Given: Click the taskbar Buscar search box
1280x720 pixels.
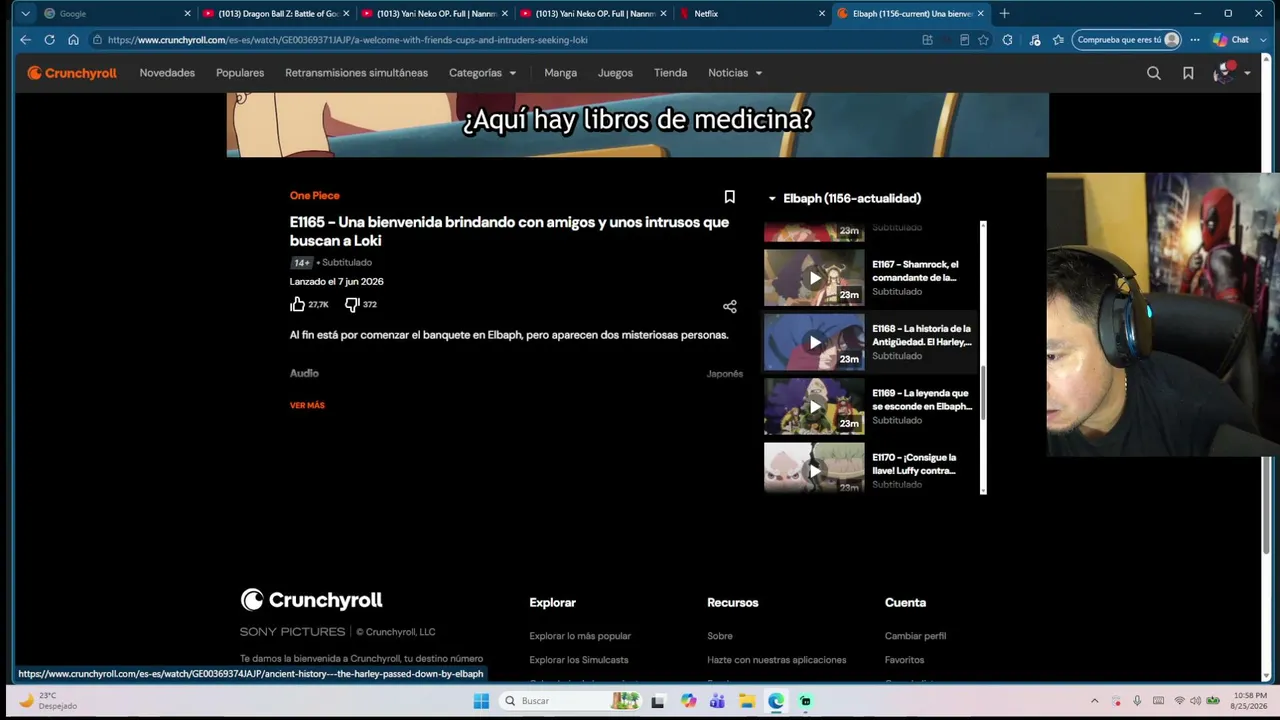Looking at the screenshot, I should tap(570, 701).
